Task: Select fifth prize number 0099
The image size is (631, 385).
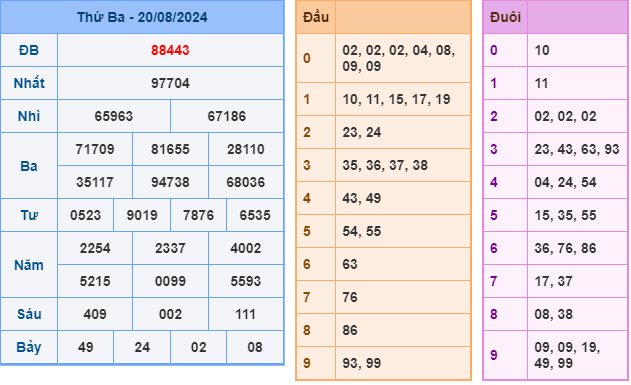Action: point(170,281)
